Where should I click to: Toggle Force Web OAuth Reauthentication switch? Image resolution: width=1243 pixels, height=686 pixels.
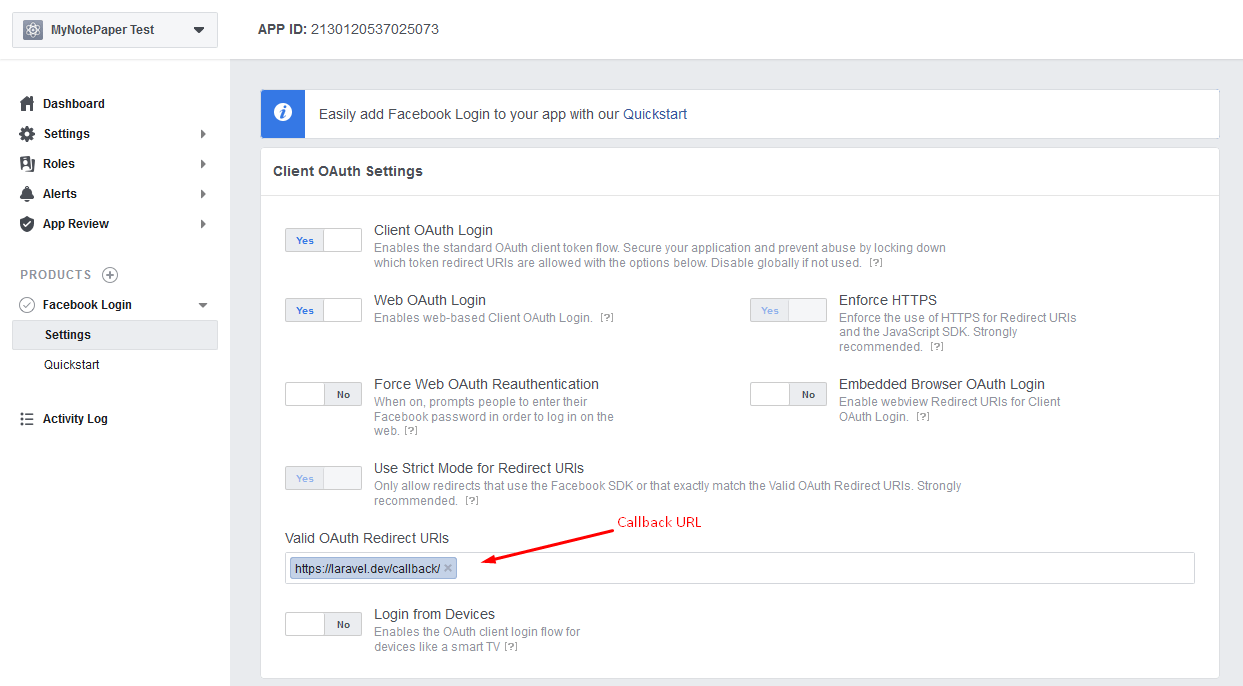pos(323,394)
